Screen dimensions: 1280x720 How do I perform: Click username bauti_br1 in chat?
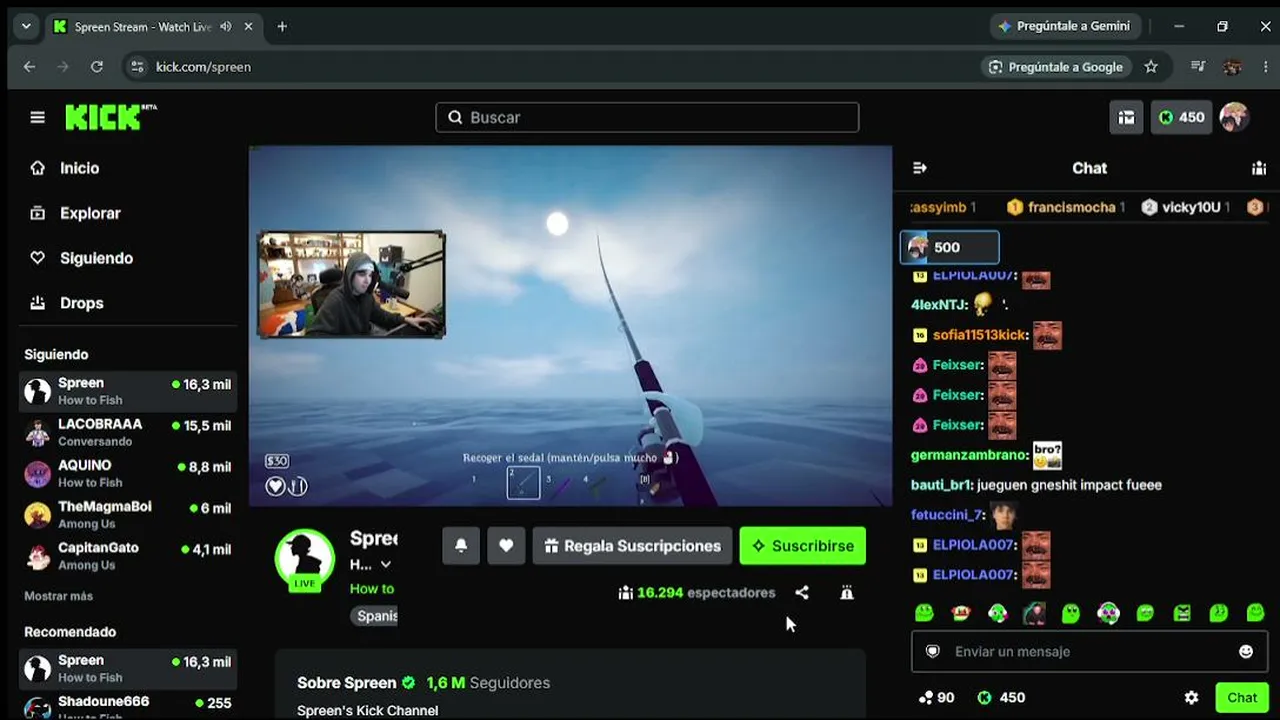[942, 485]
